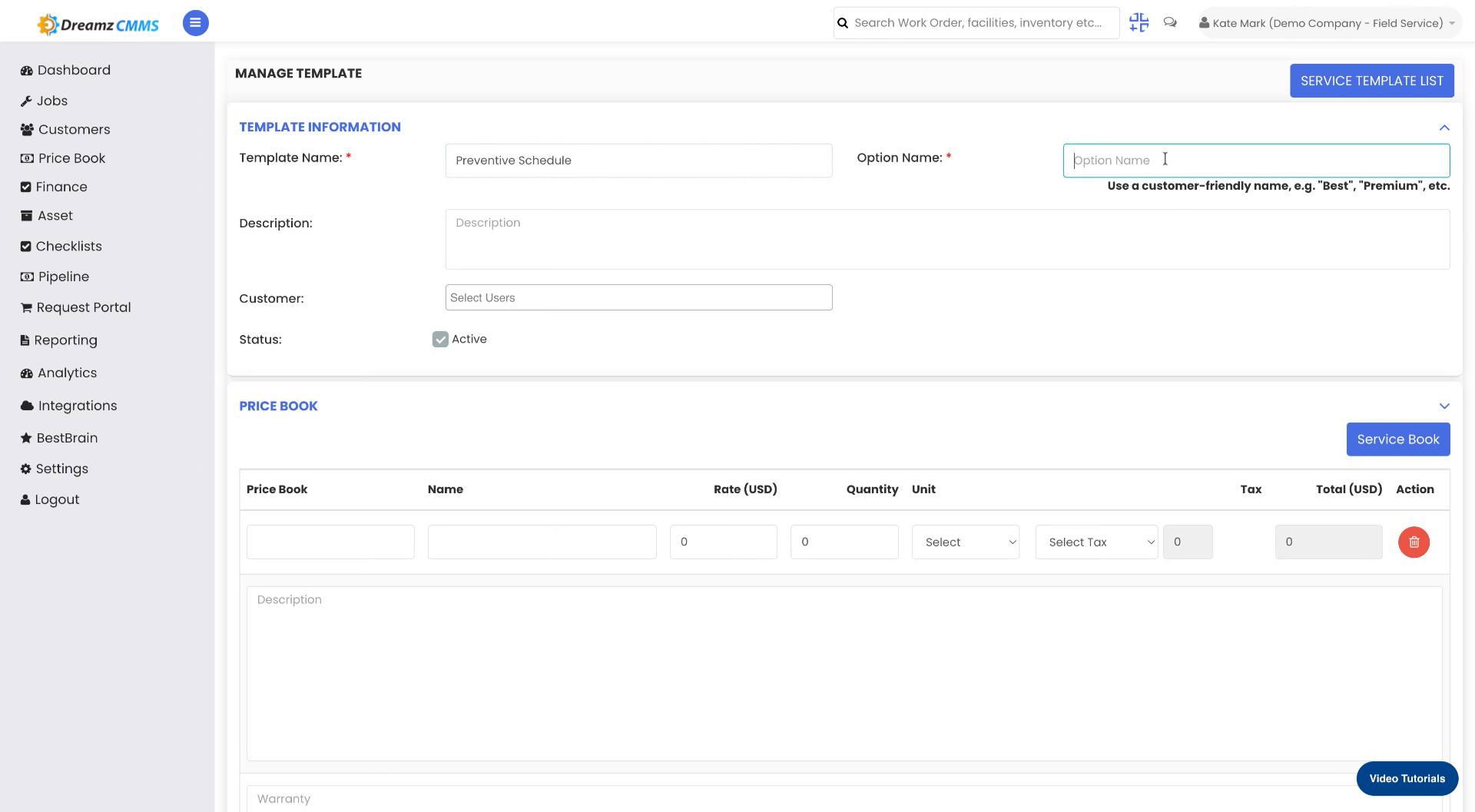Click the chat messages icon in the header

pyautogui.click(x=1170, y=22)
